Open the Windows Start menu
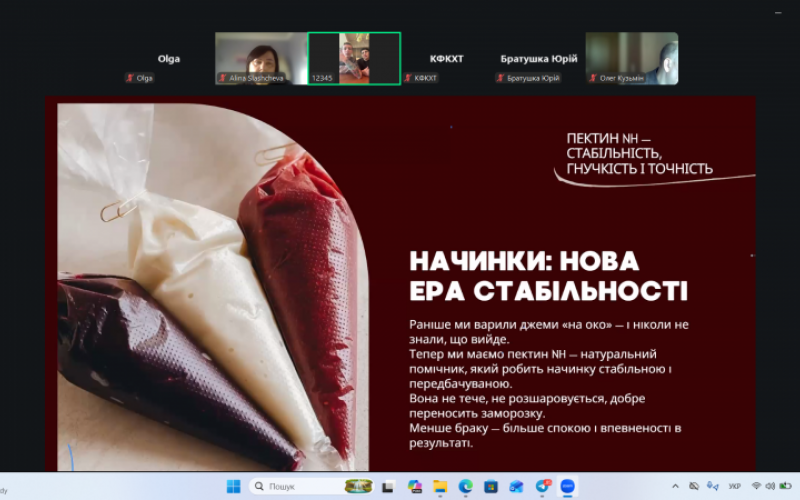This screenshot has width=800, height=500. click(x=233, y=486)
